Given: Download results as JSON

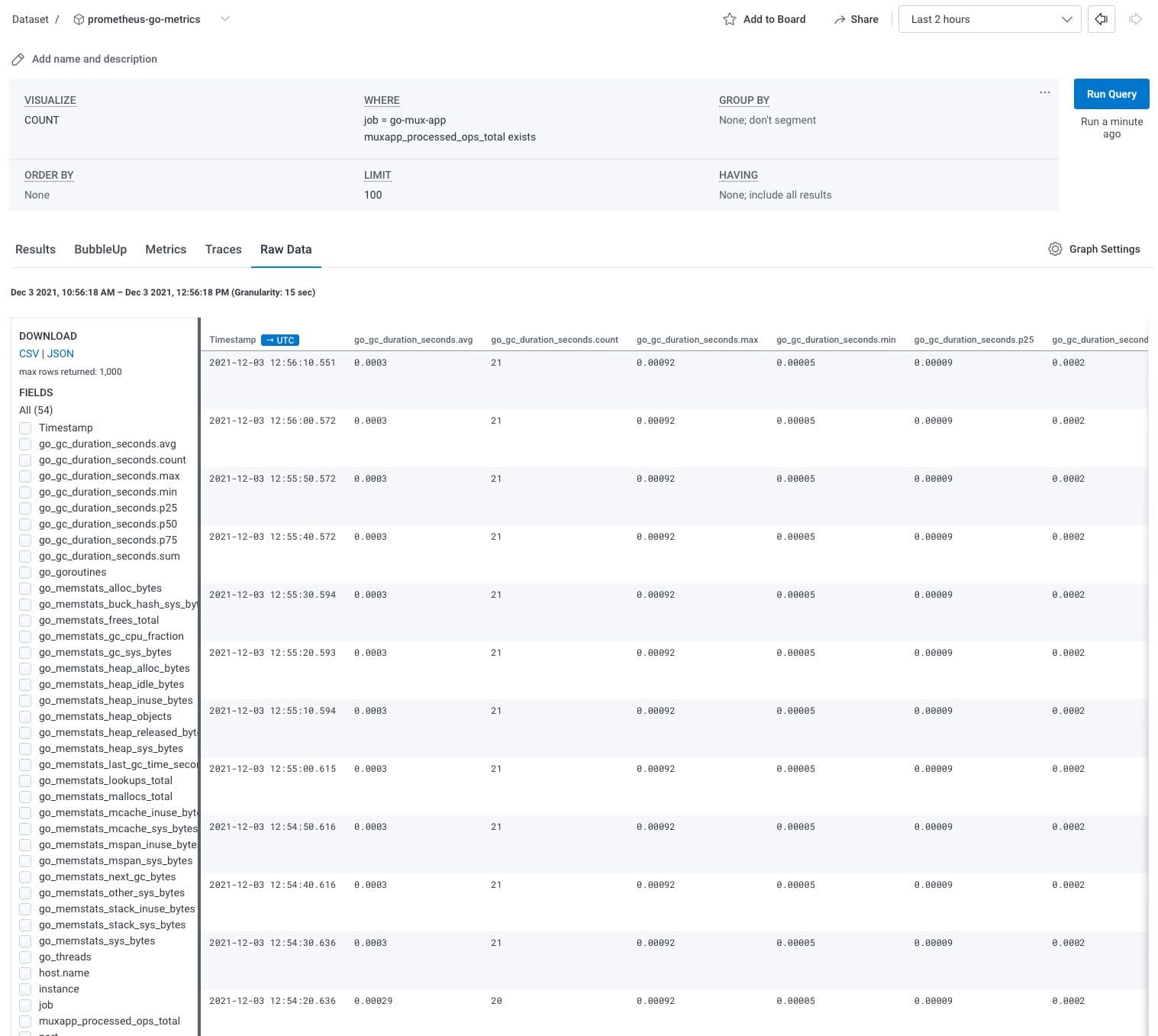Looking at the screenshot, I should pos(60,353).
